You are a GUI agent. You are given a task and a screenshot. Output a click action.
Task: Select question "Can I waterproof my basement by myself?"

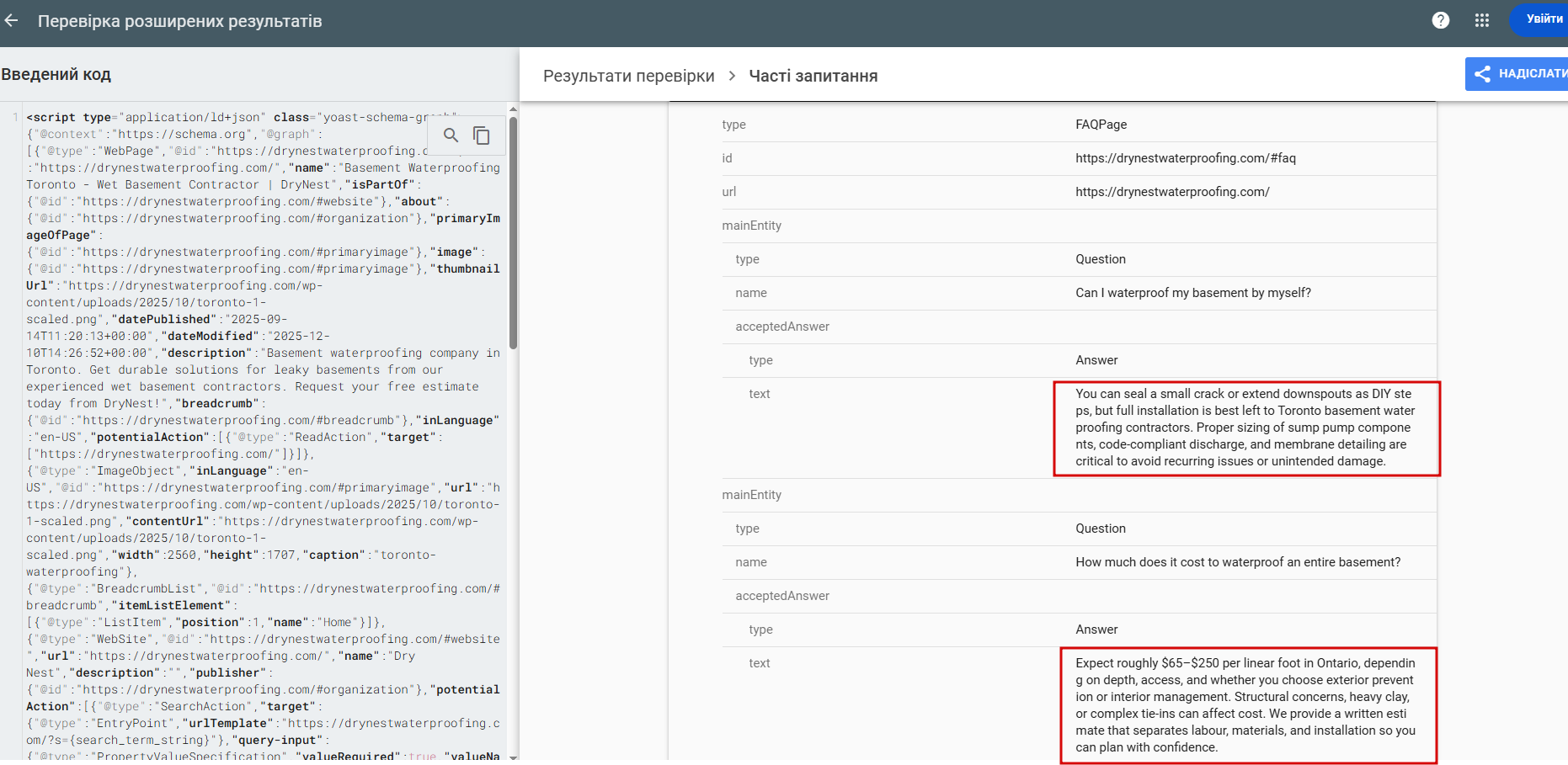1192,293
